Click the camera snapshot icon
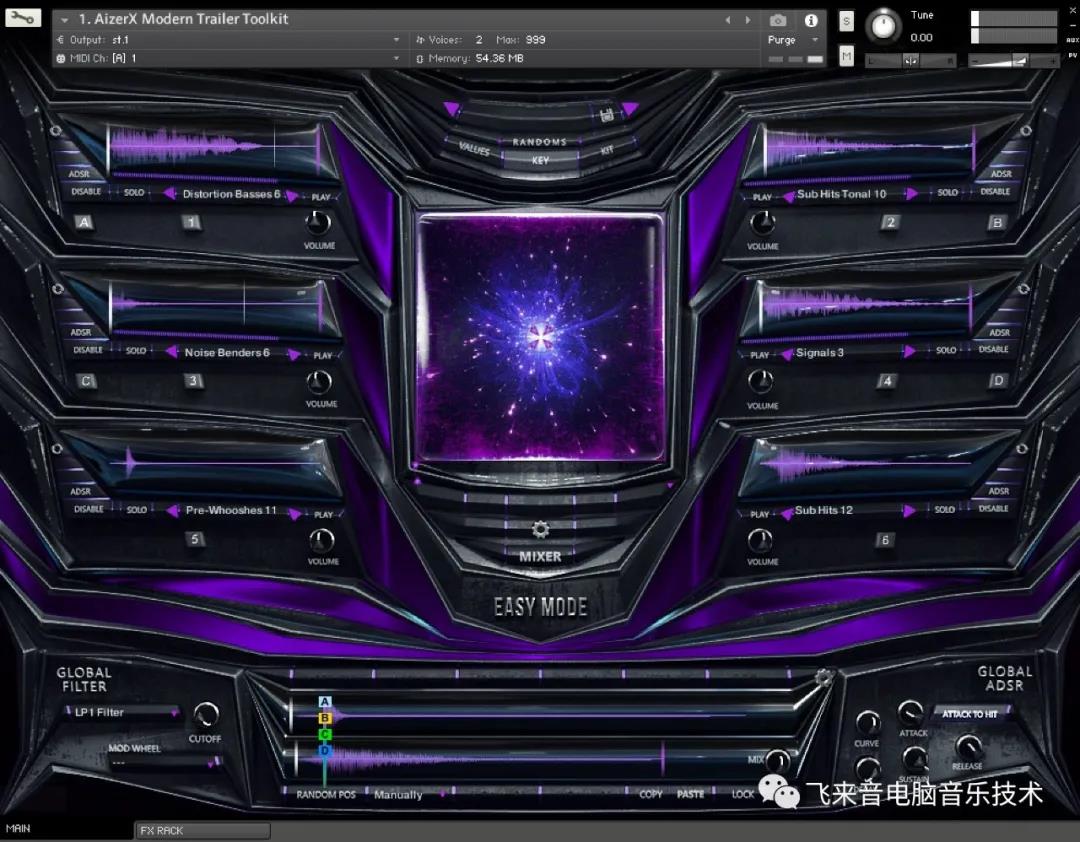The width and height of the screenshot is (1080, 842). [x=778, y=21]
